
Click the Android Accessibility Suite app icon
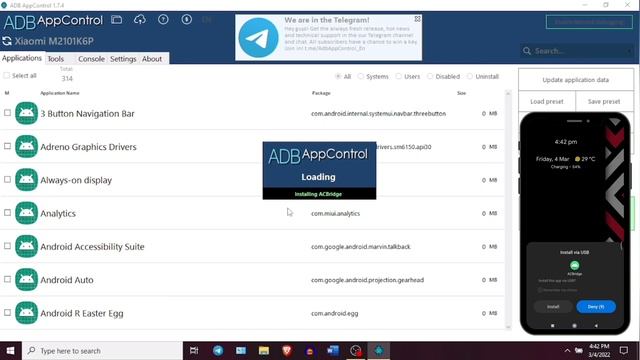tap(27, 246)
